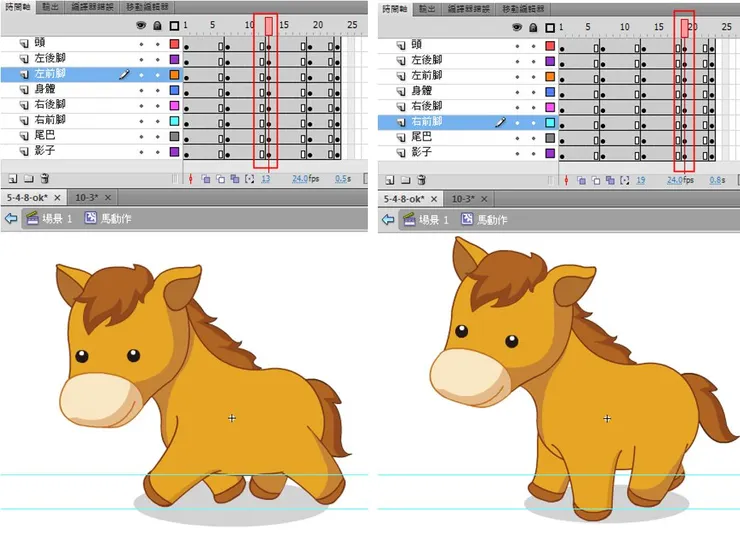The height and width of the screenshot is (534, 740).
Task: Close the 10-3* tab in right window
Action: tap(484, 199)
